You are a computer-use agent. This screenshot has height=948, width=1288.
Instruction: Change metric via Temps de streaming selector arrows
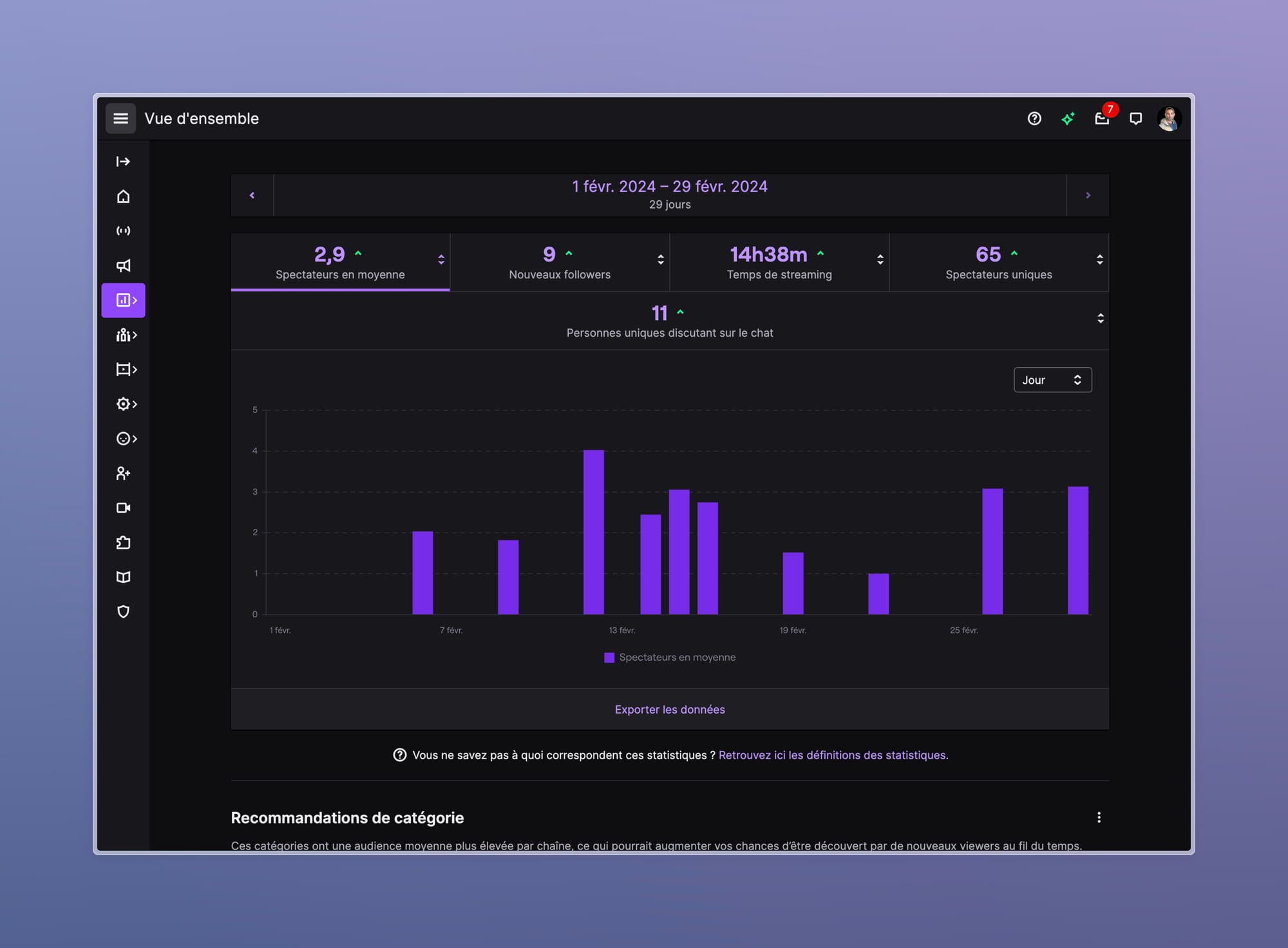click(x=880, y=260)
